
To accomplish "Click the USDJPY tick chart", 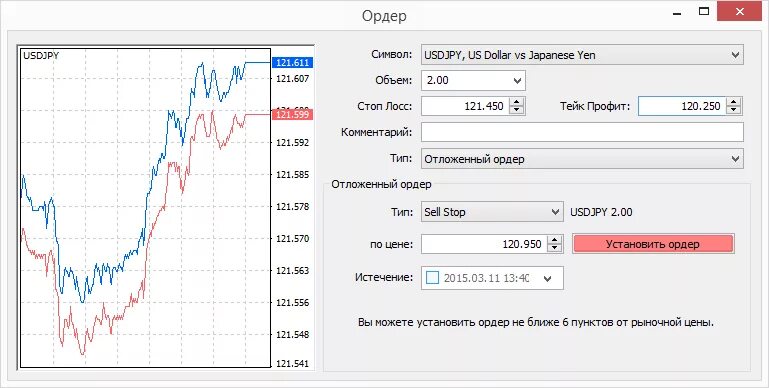I will tap(145, 207).
